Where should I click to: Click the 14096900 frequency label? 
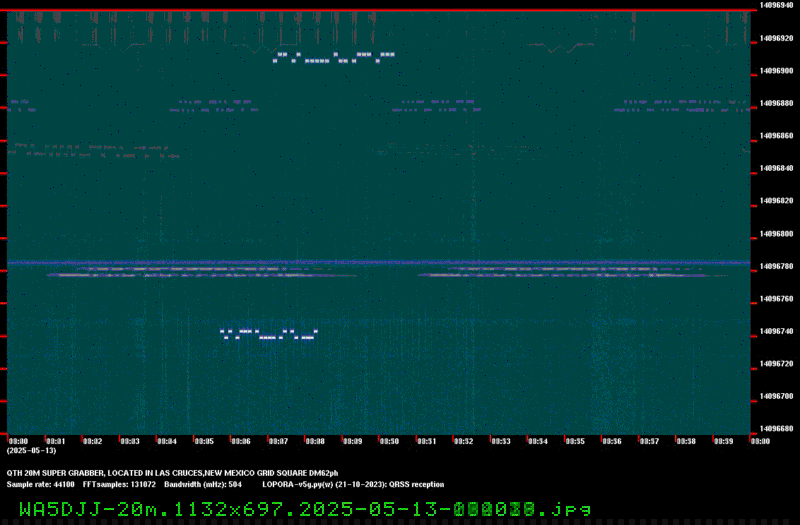777,71
